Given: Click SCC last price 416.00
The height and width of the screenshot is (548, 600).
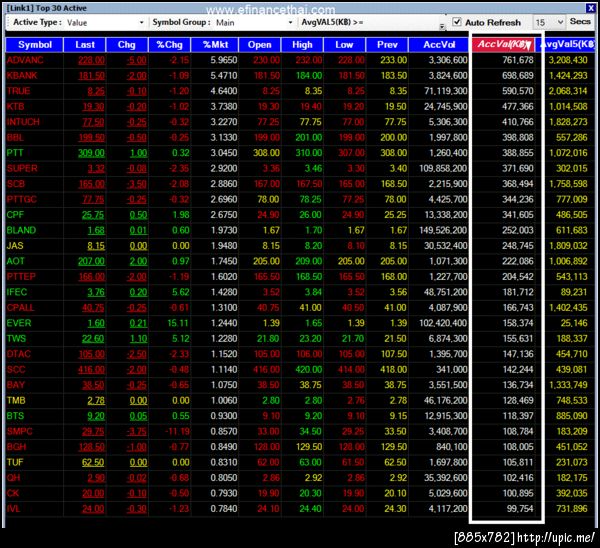Looking at the screenshot, I should coord(91,370).
